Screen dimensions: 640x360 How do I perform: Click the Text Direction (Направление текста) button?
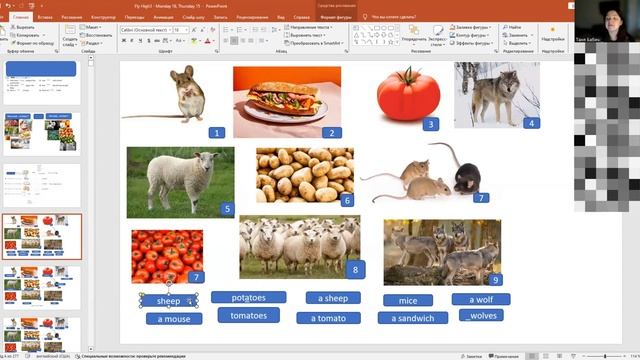308,27
